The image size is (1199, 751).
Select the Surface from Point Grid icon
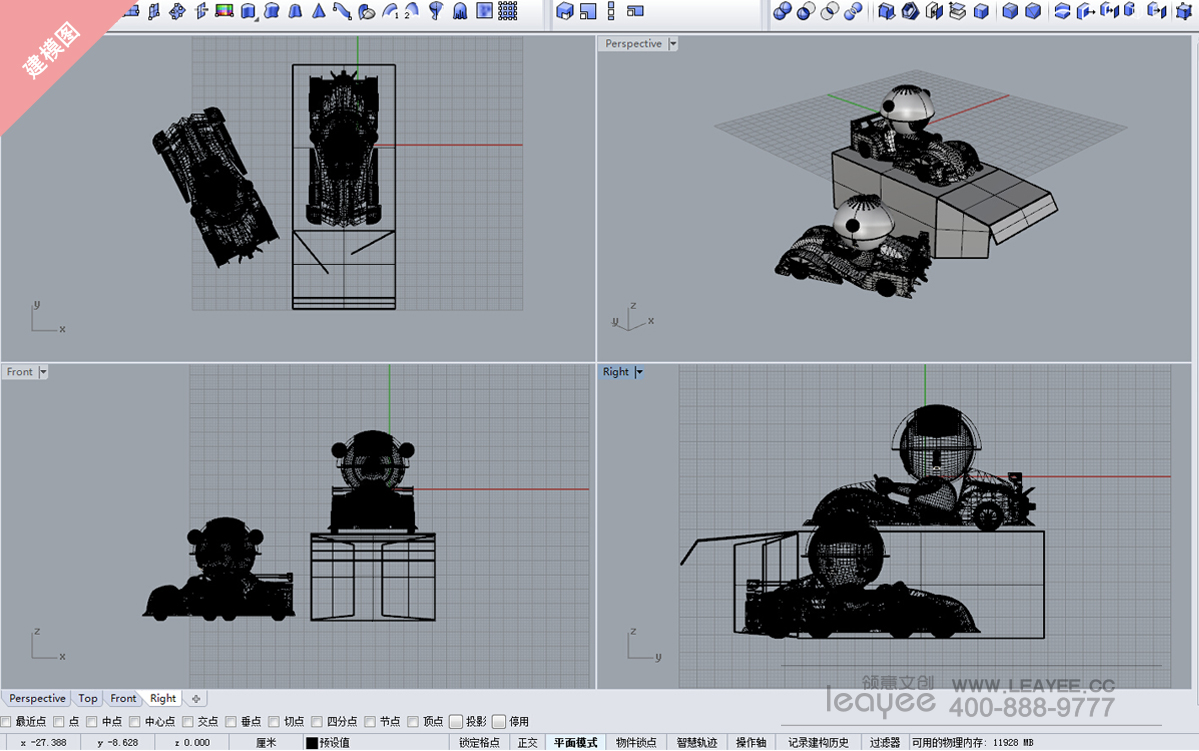[x=508, y=11]
